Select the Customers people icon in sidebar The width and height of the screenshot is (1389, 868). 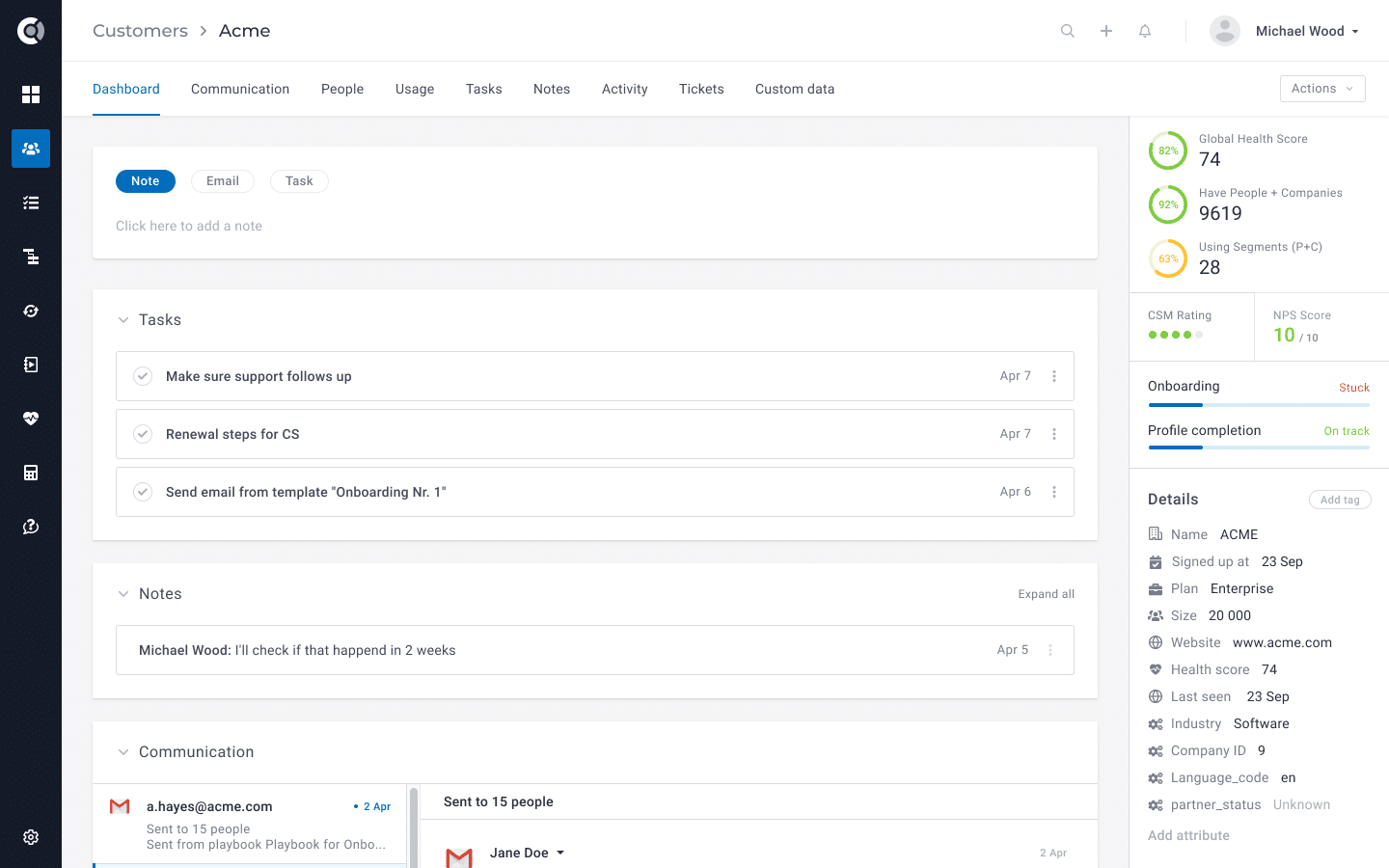click(x=31, y=149)
